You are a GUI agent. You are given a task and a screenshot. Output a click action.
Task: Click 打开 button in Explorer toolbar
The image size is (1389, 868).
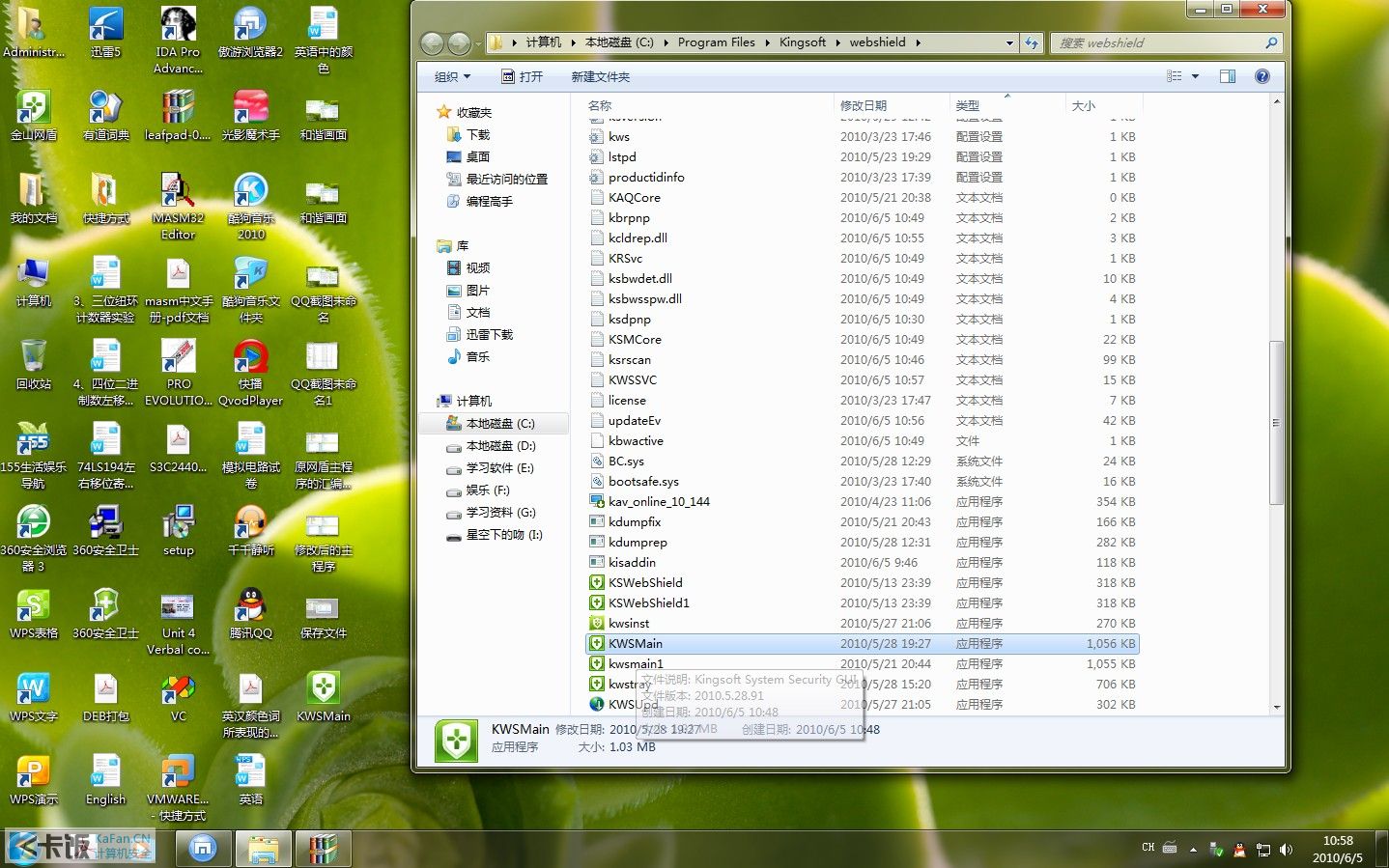[522, 76]
